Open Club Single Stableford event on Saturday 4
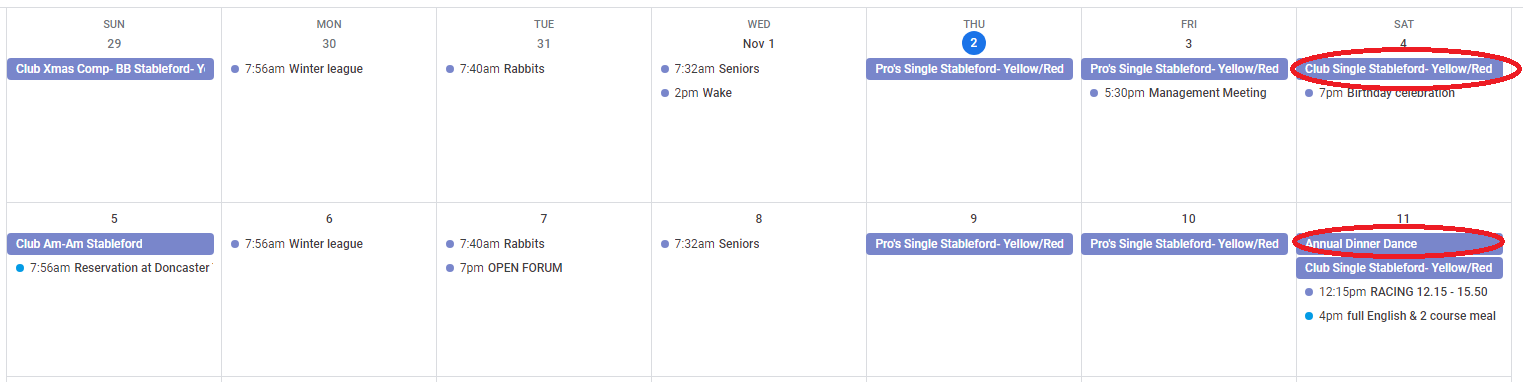Image resolution: width=1523 pixels, height=382 pixels. coord(1399,69)
